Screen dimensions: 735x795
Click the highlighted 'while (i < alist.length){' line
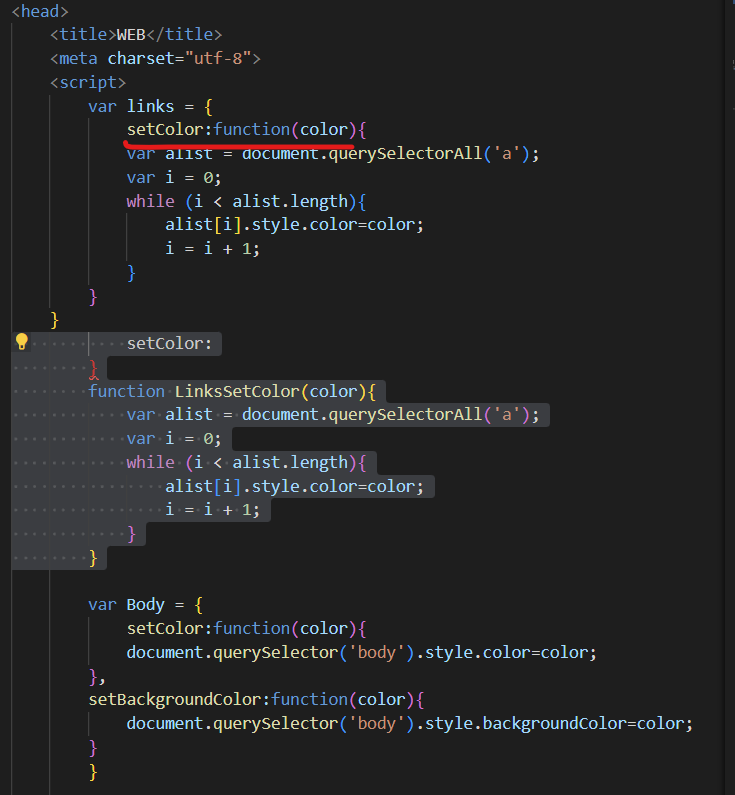tap(246, 462)
